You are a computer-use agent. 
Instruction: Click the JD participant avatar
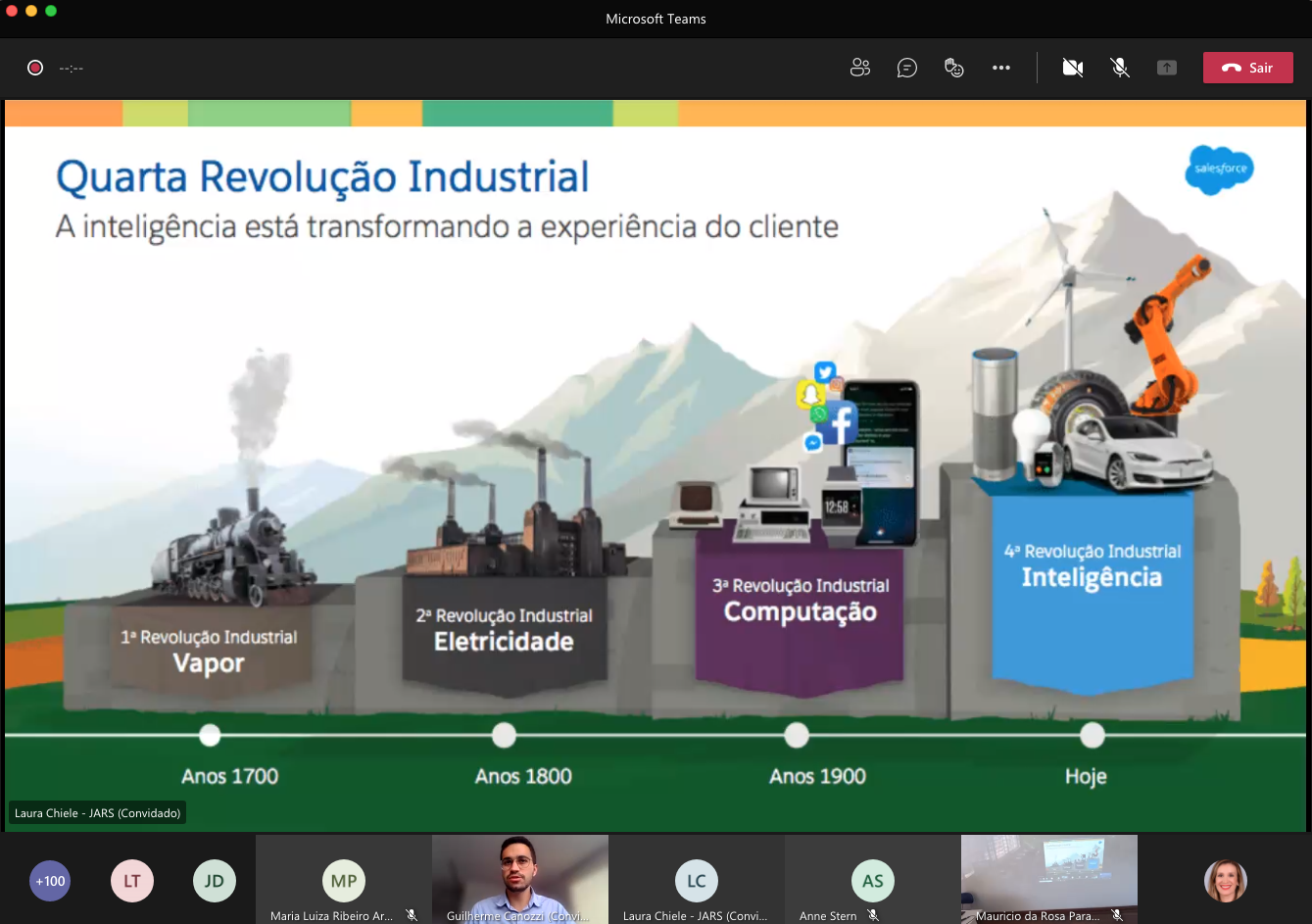click(x=214, y=881)
